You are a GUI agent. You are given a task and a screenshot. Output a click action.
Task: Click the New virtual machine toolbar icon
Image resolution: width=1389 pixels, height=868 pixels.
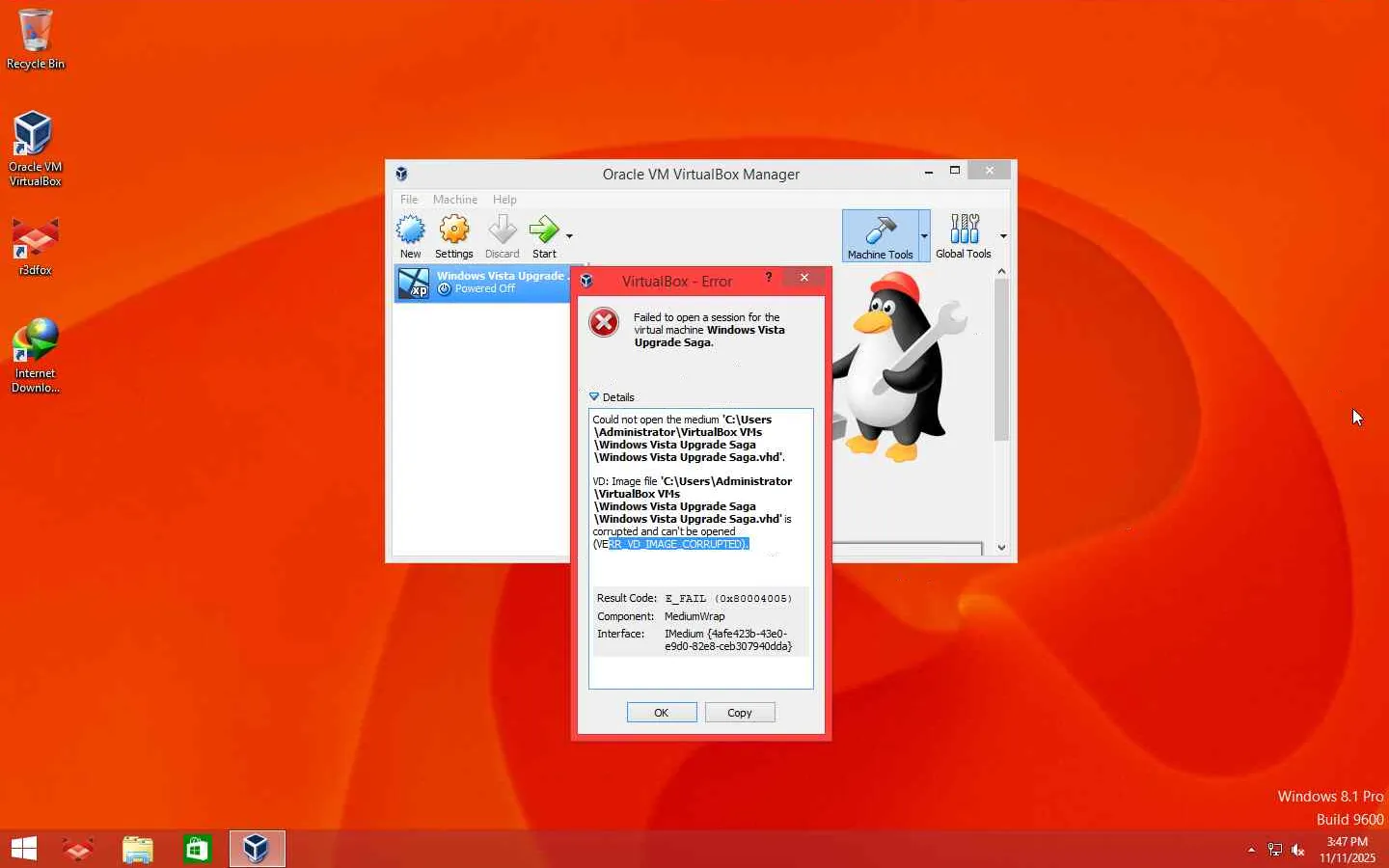click(411, 236)
